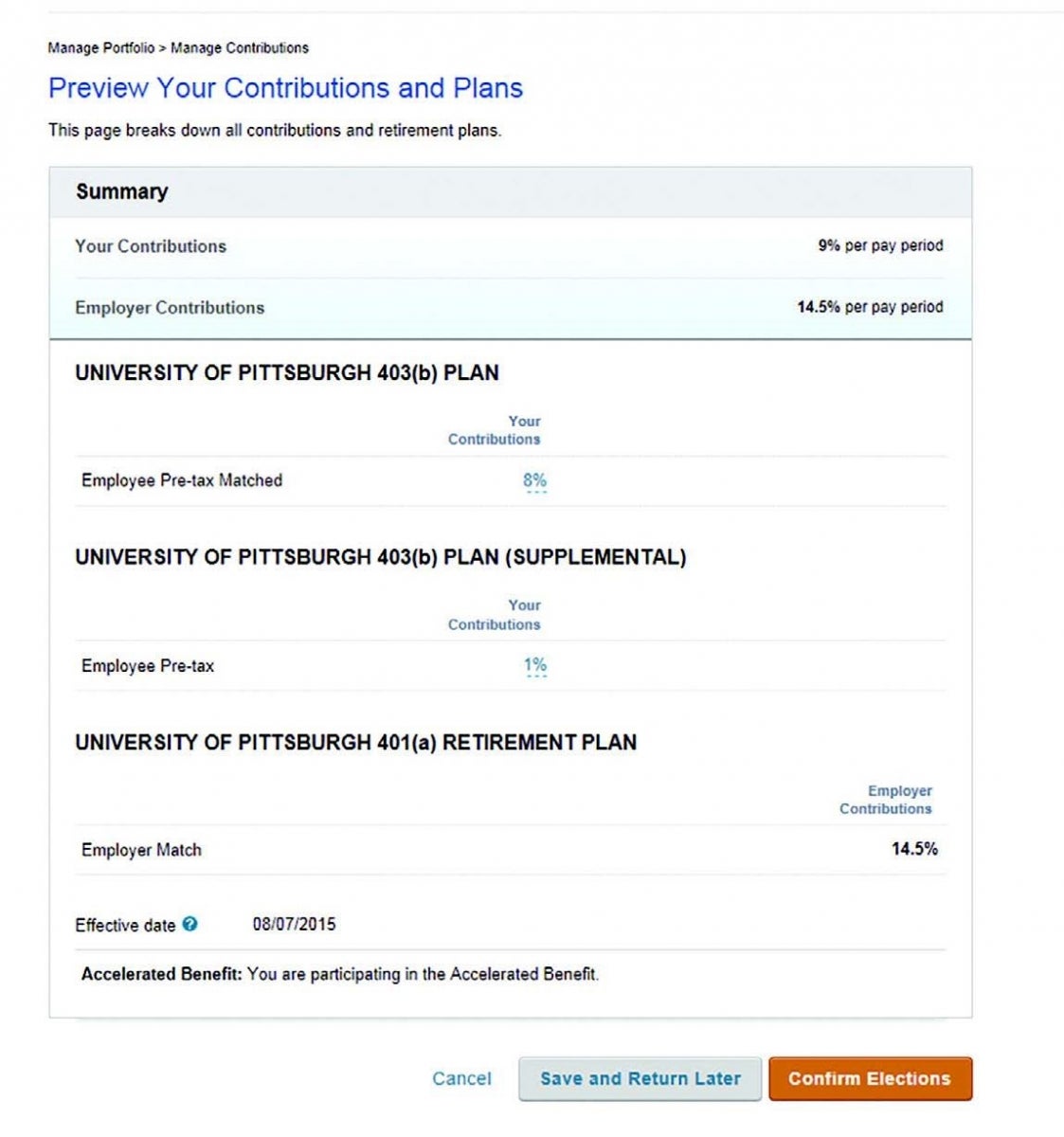The width and height of the screenshot is (1064, 1137).
Task: Edit the 8% pre-tax matched contribution
Action: point(535,480)
